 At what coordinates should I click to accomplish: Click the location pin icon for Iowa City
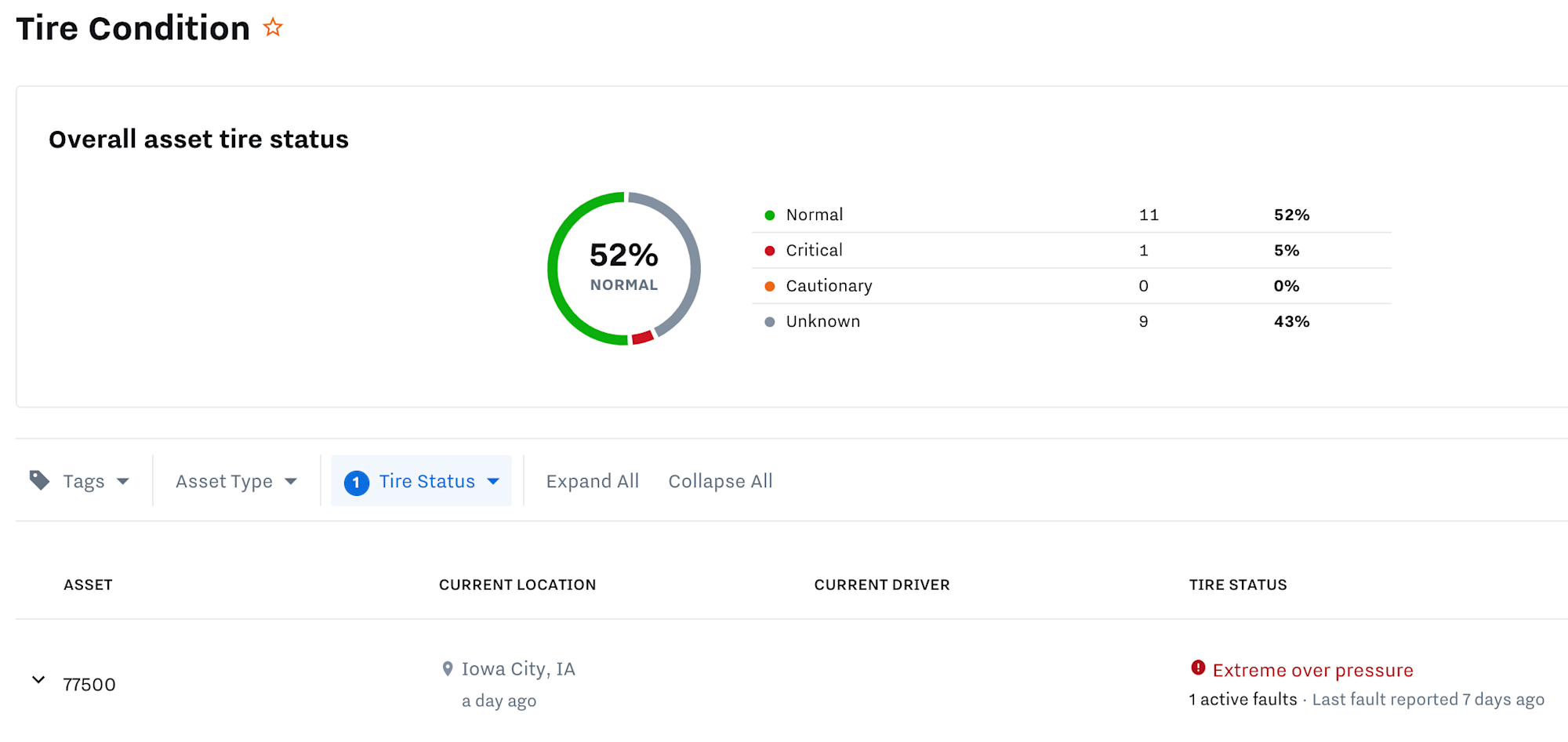click(x=448, y=669)
